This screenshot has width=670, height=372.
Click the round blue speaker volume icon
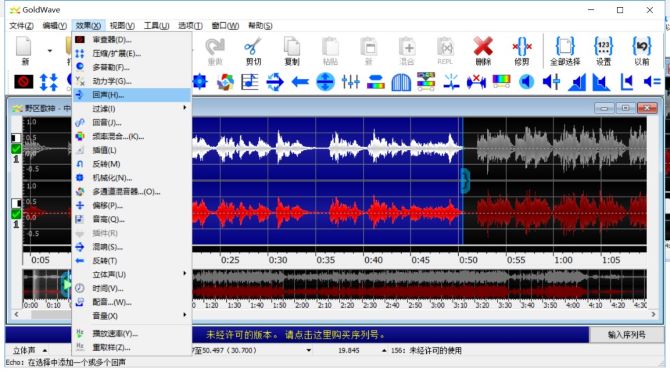526,82
